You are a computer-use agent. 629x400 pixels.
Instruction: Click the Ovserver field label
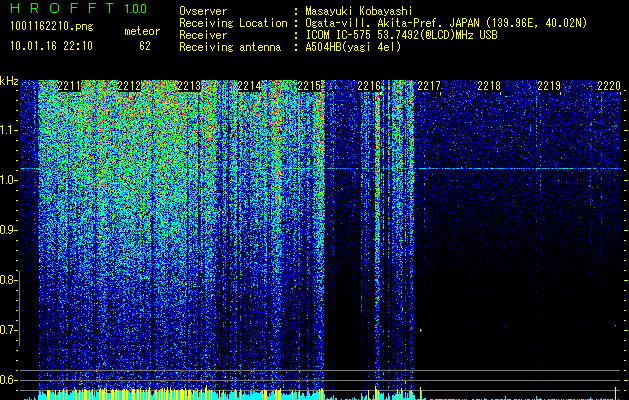coord(203,11)
